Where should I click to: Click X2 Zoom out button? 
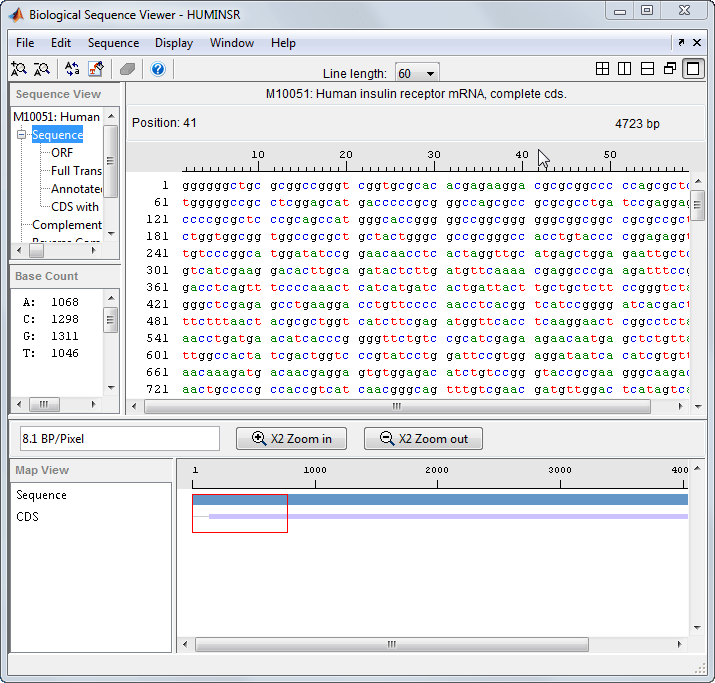pos(423,439)
